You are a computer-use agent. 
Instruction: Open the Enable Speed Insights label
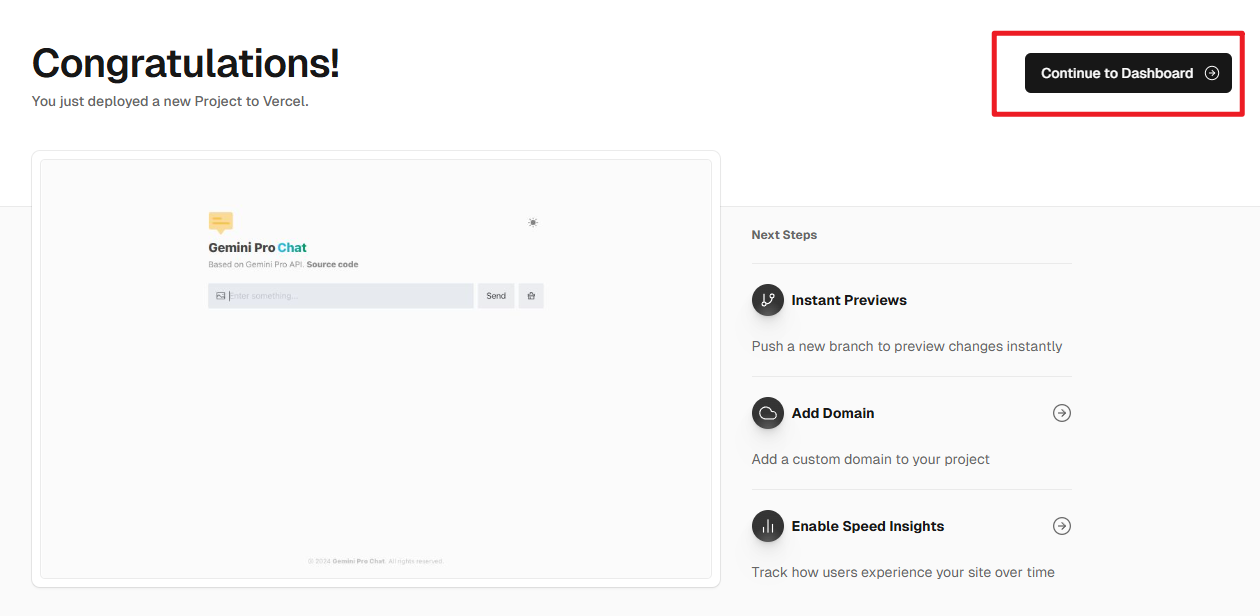coord(868,526)
